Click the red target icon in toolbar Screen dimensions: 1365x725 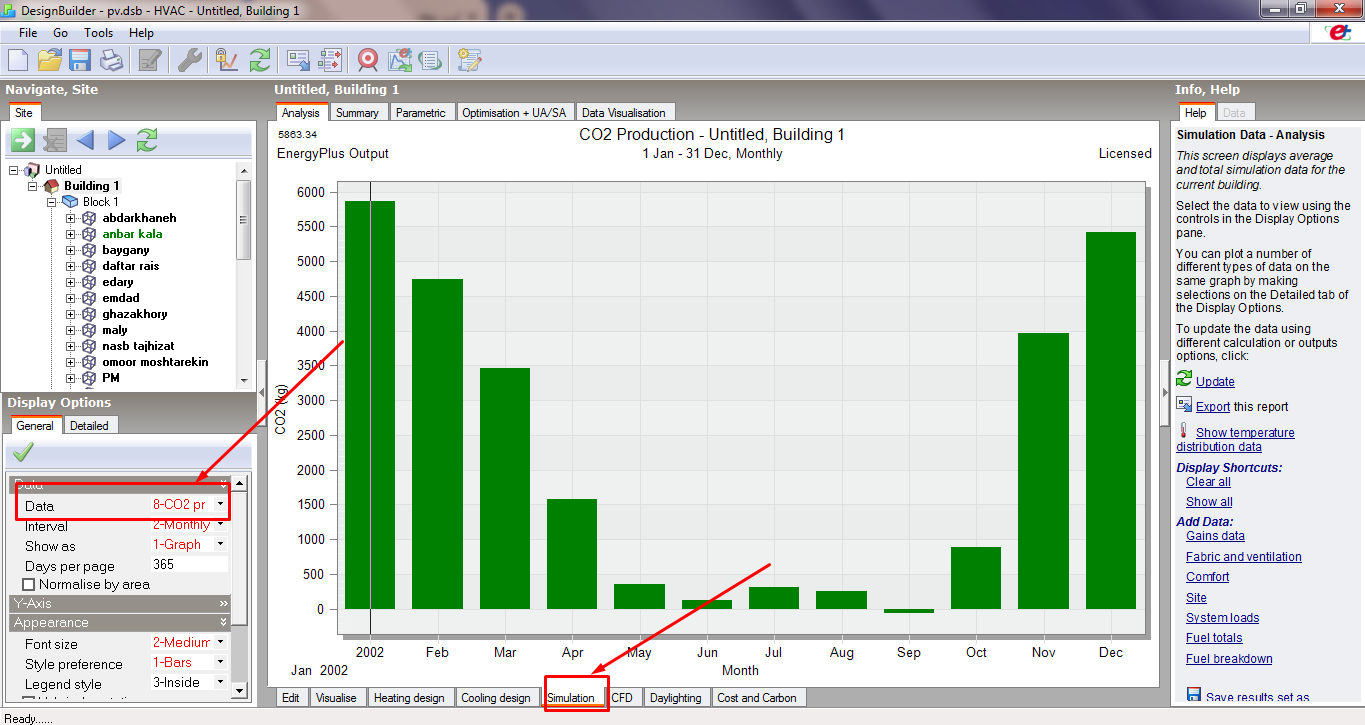click(x=368, y=60)
